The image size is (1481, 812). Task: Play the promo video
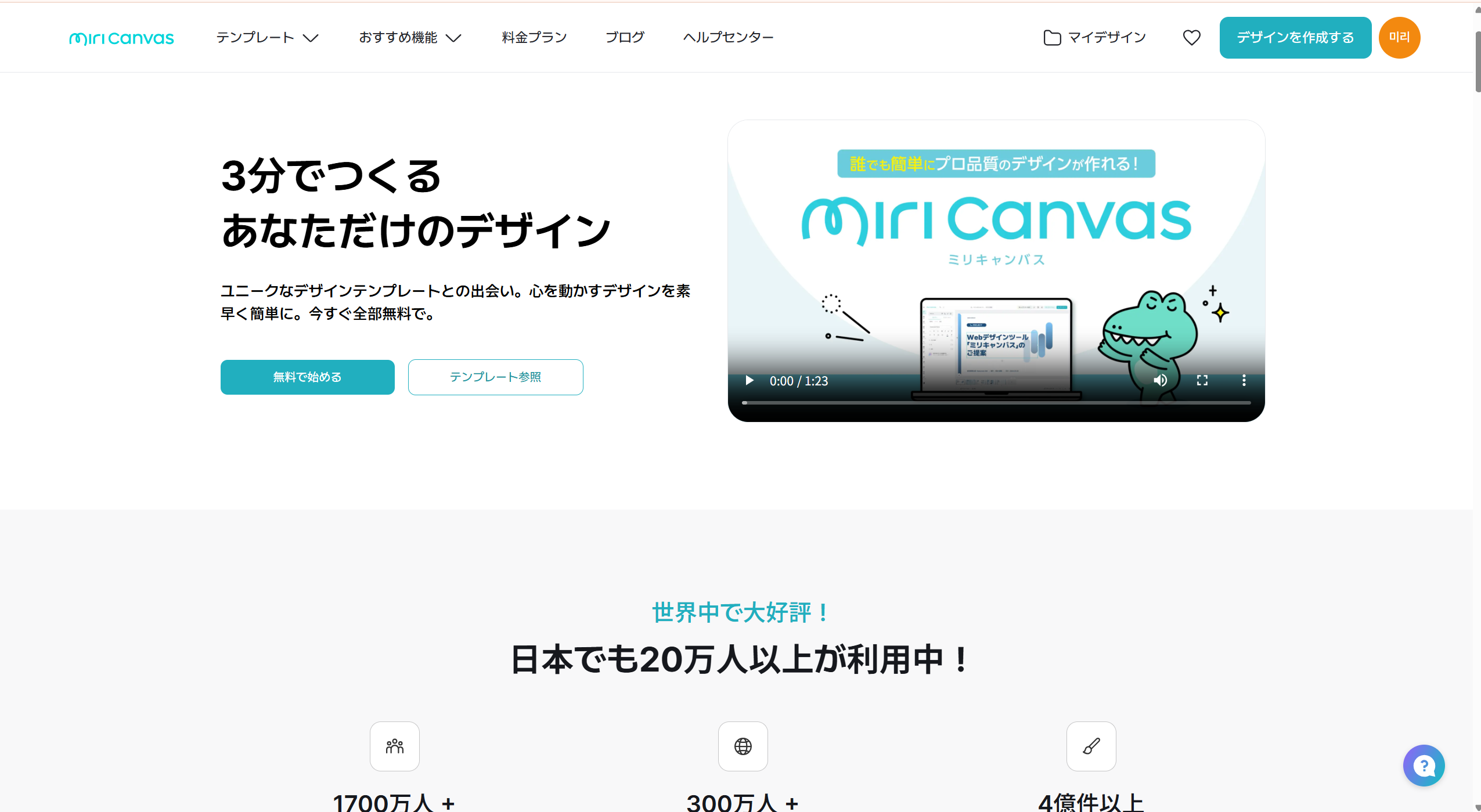(x=749, y=381)
